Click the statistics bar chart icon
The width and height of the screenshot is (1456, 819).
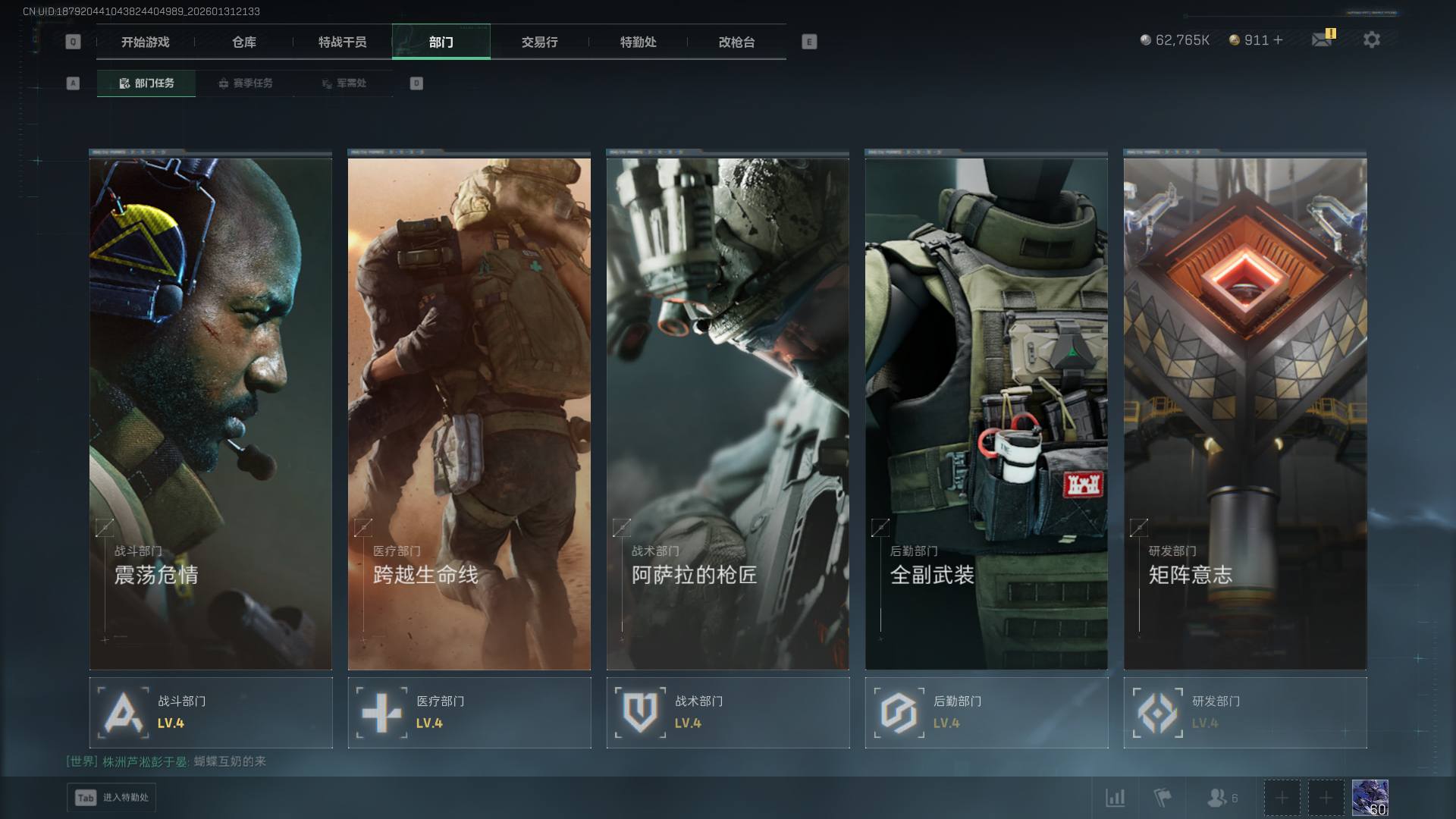(1115, 798)
